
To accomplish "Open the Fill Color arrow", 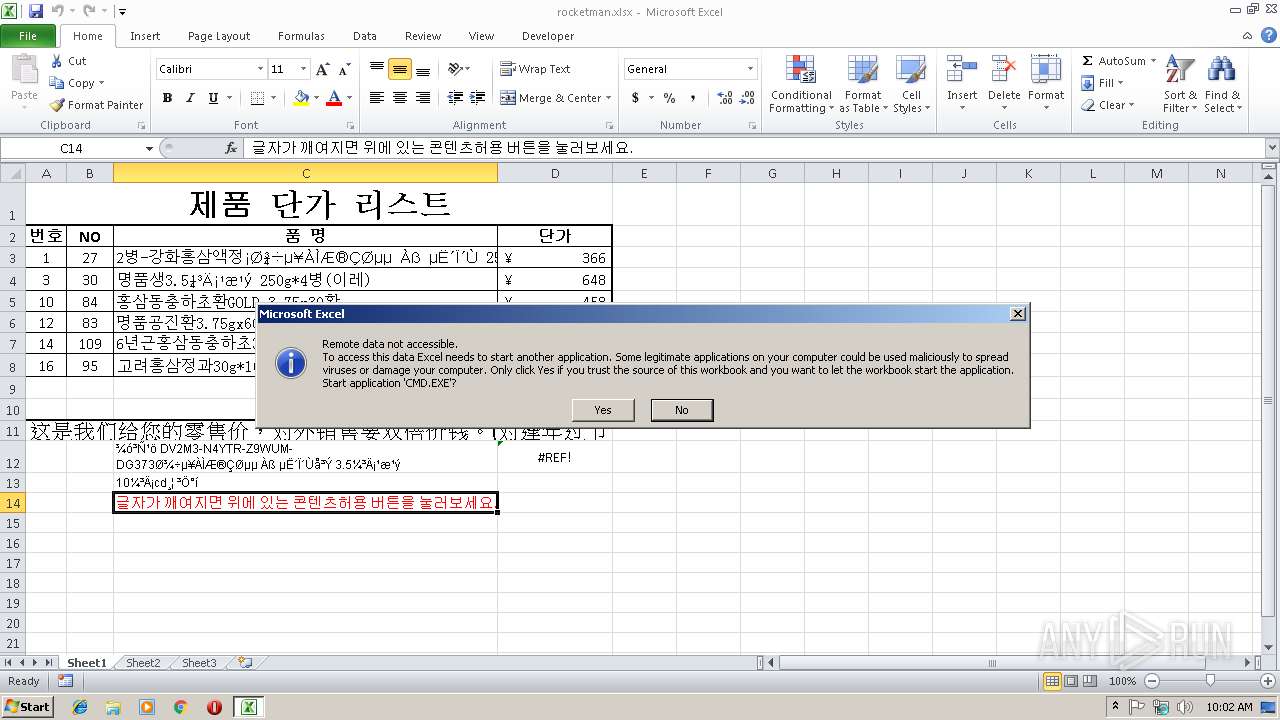I will (315, 98).
